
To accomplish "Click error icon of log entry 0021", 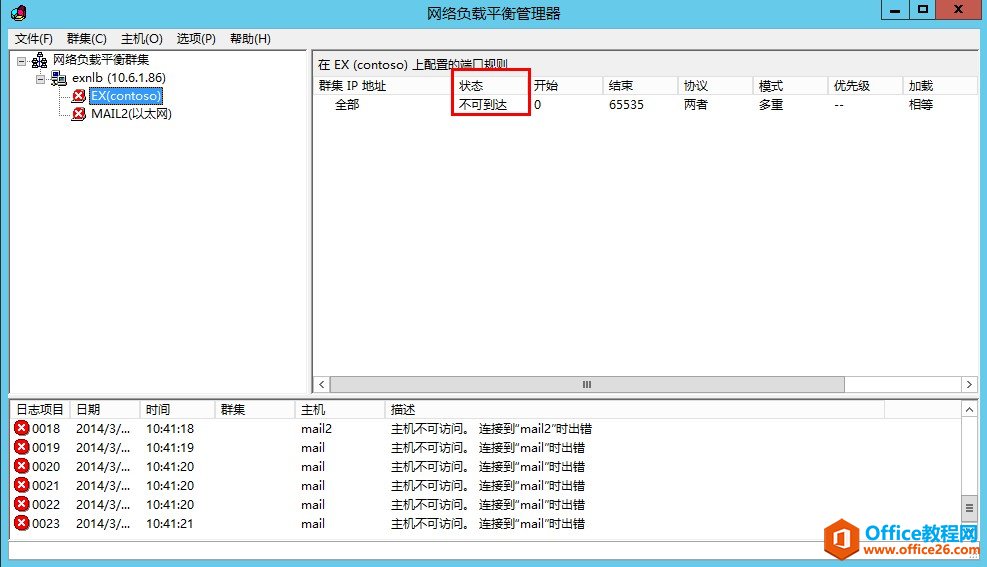I will coord(21,485).
